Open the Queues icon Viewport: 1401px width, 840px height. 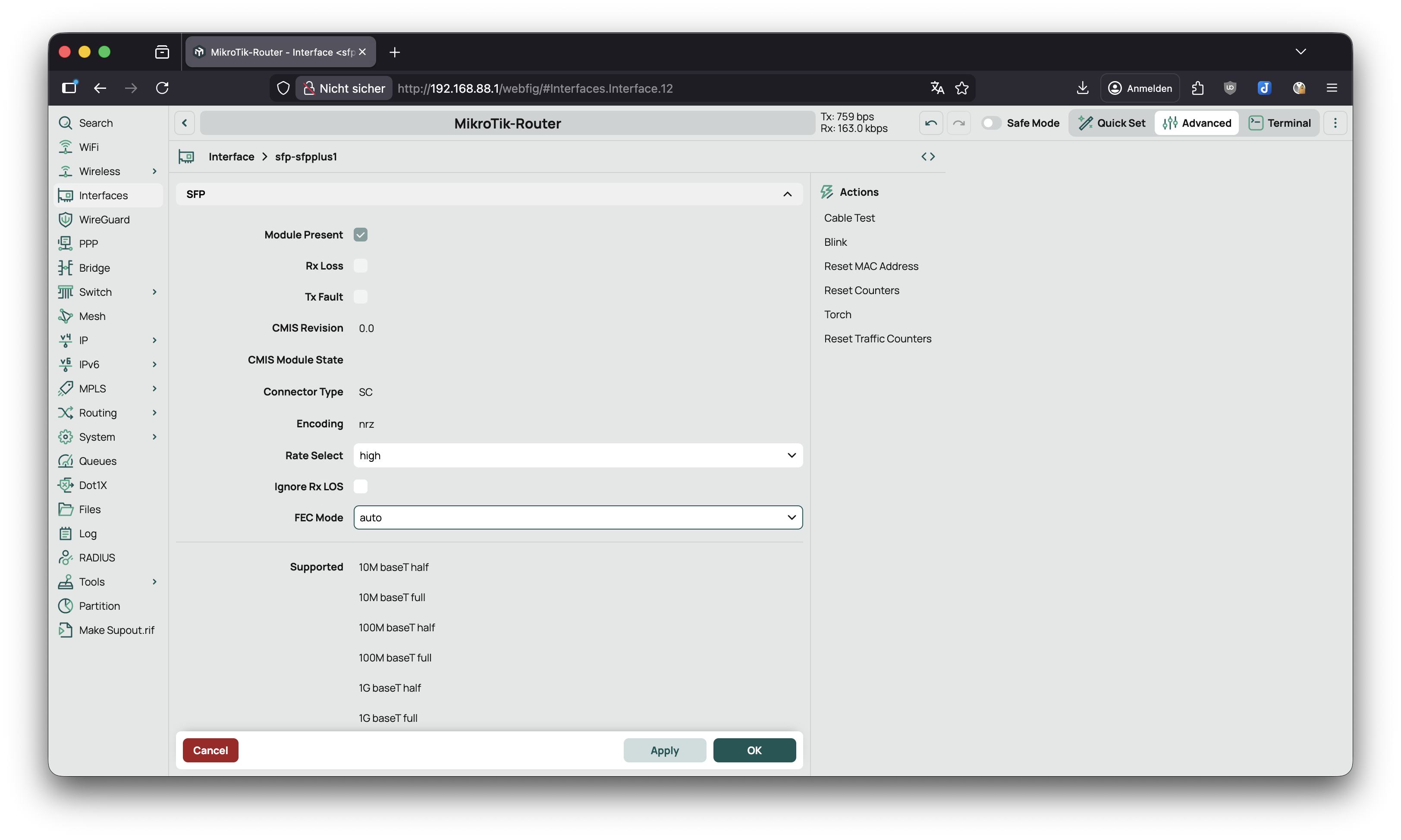(65, 461)
